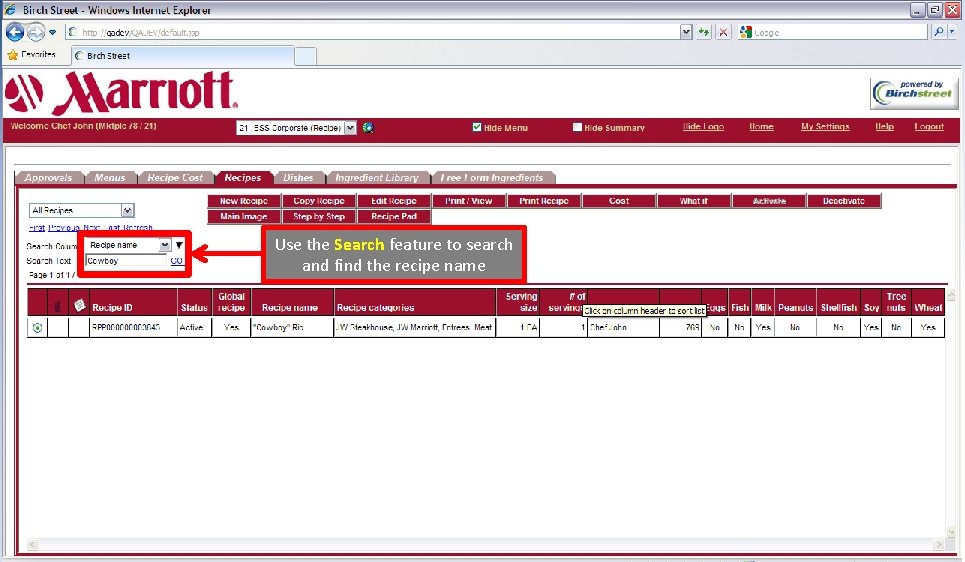
Task: Sort by the Recipe categories column header
Action: (375, 308)
